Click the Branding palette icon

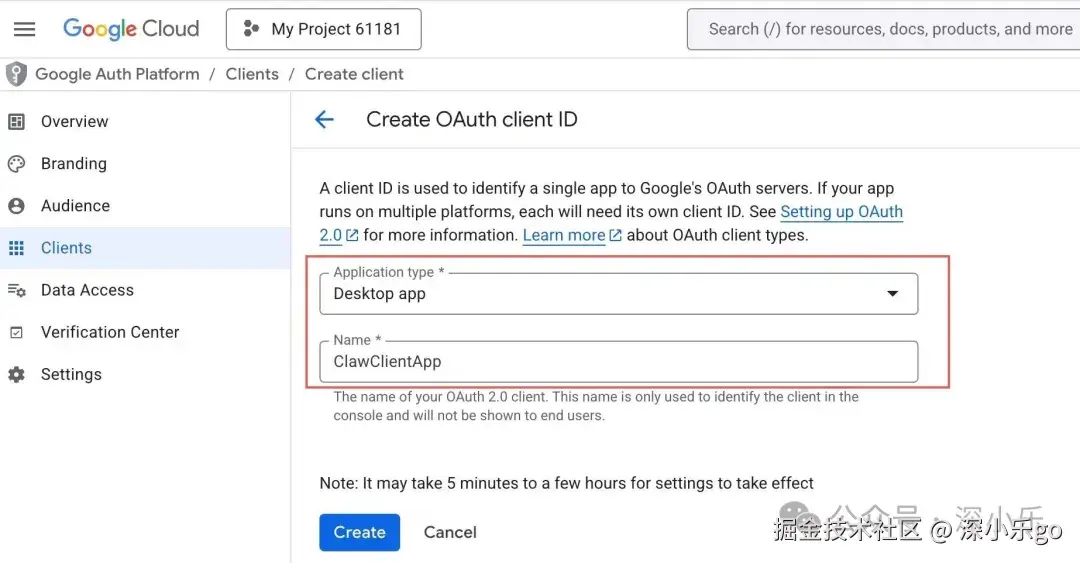click(x=17, y=164)
